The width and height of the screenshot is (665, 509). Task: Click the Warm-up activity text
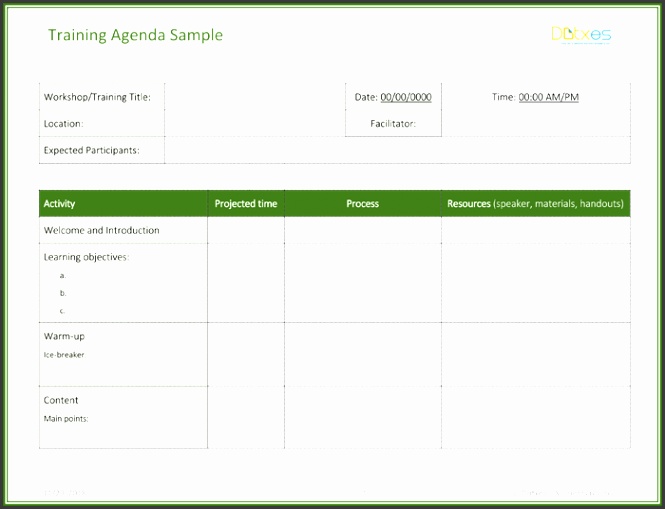click(x=64, y=336)
